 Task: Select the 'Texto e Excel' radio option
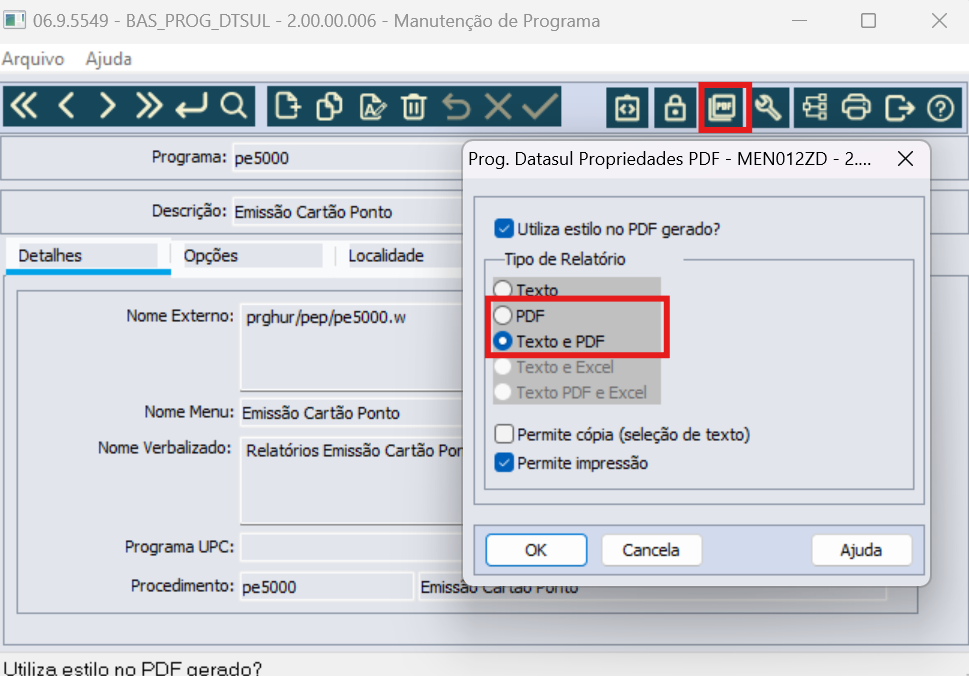(x=502, y=367)
